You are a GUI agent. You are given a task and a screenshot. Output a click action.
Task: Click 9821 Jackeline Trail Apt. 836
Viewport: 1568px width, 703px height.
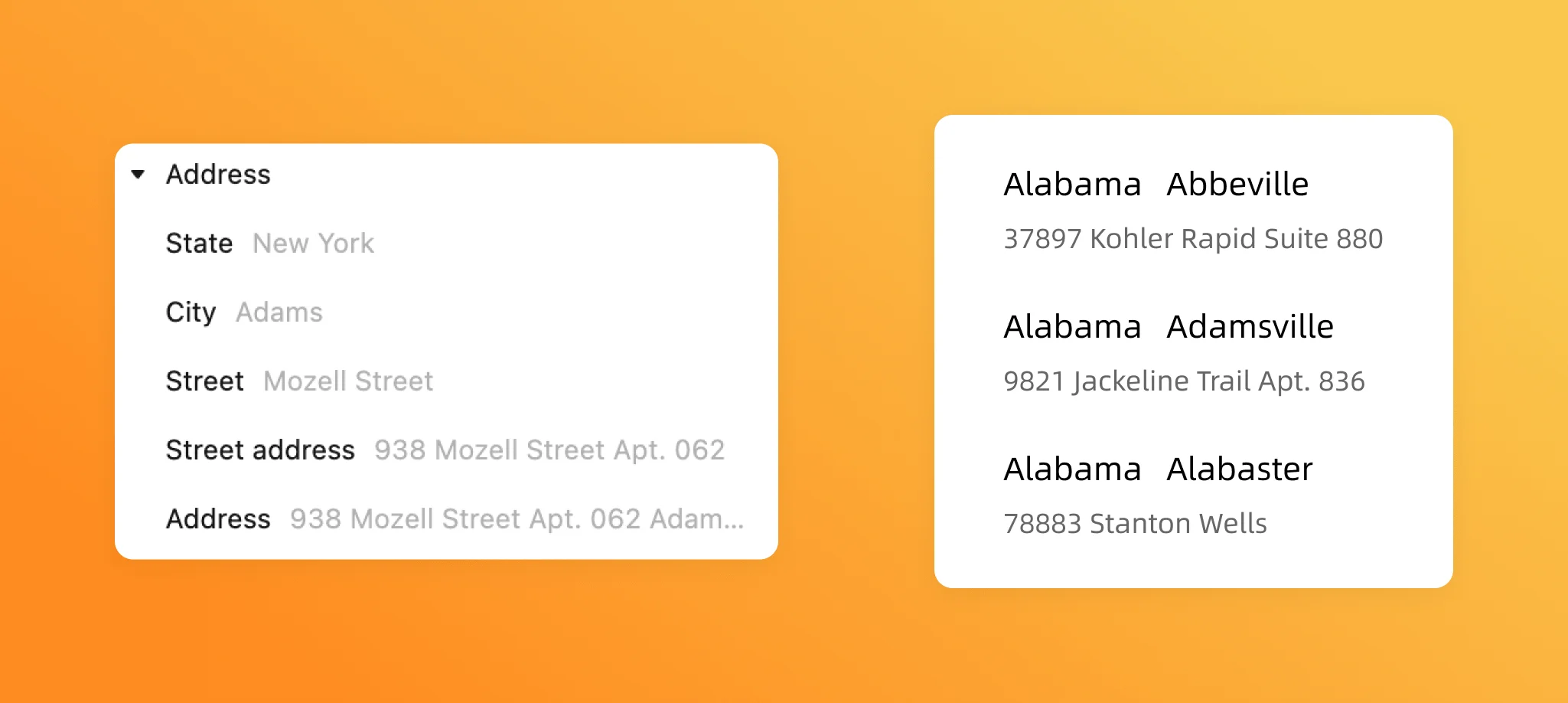1184,381
